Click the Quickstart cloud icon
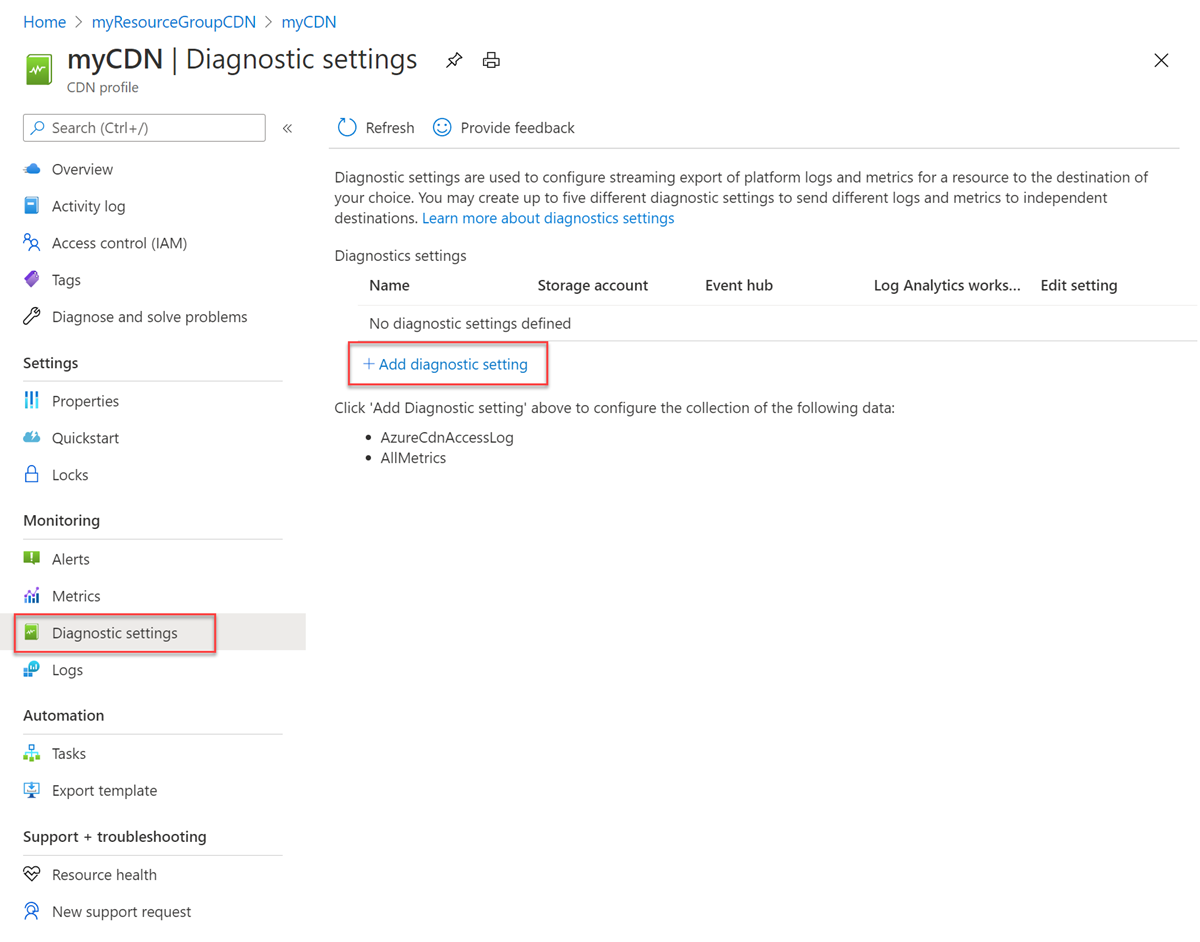Screen dimensions: 1200x942 coord(32,438)
